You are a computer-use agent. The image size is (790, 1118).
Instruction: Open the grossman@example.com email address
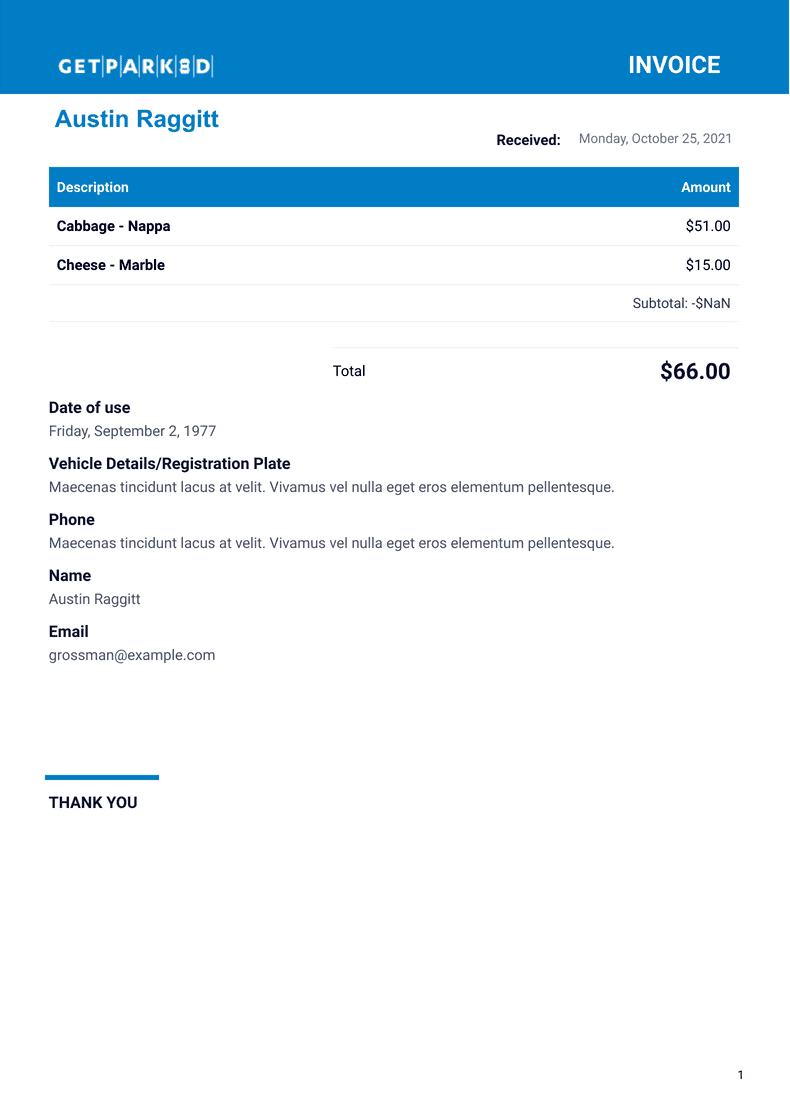[132, 655]
